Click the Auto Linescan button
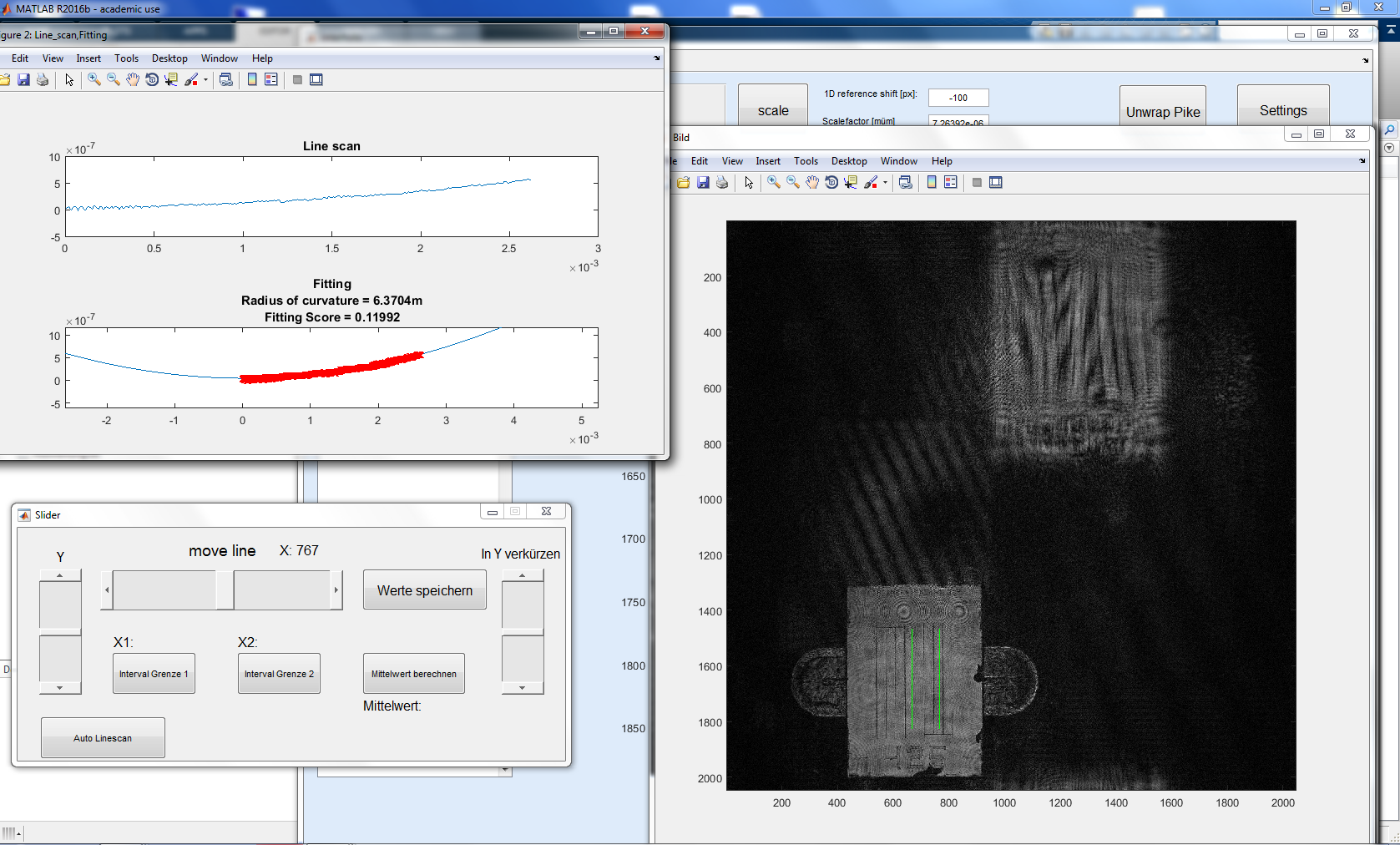1400x845 pixels. click(x=103, y=738)
